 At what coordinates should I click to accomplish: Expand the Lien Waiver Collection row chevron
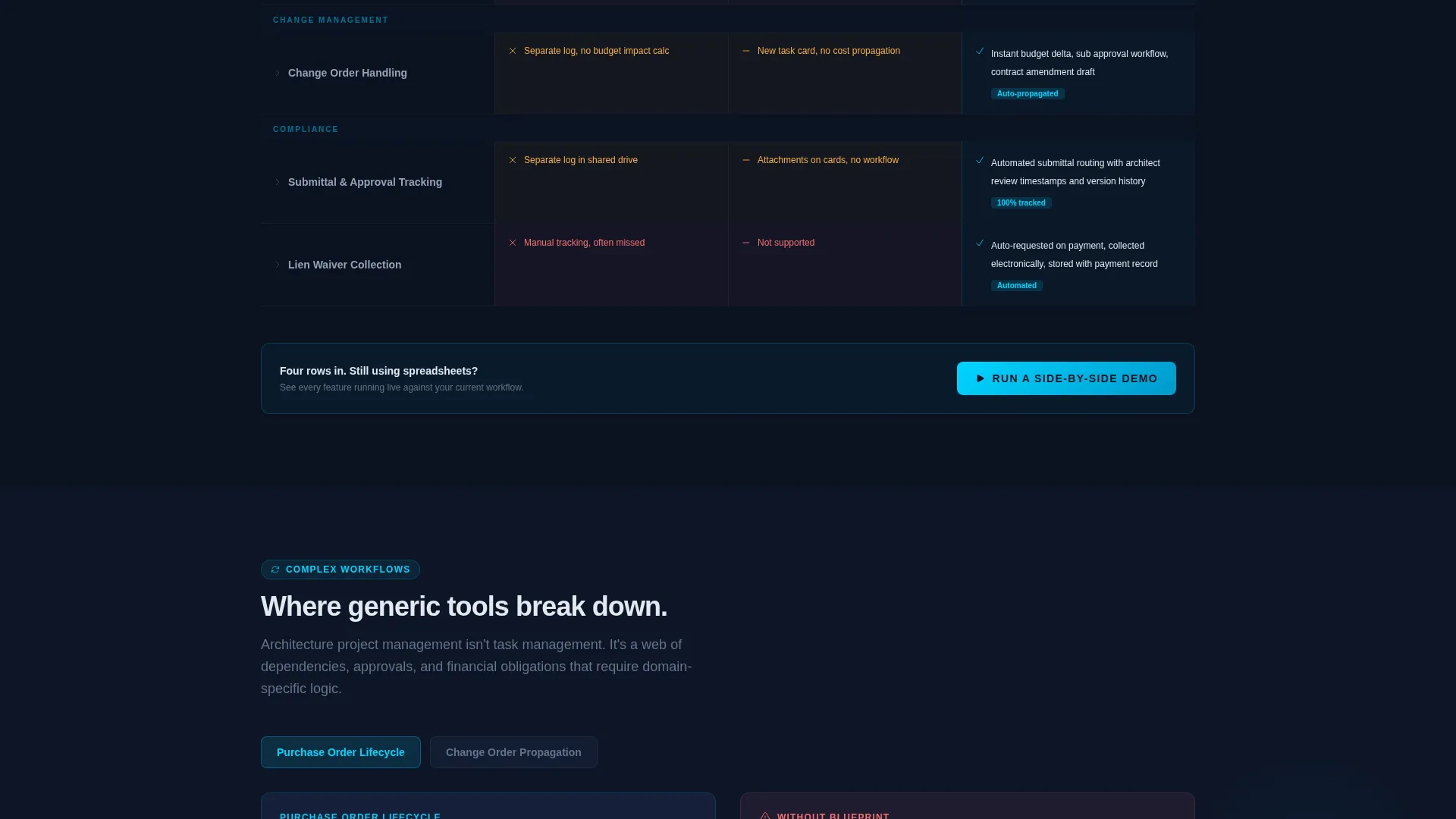278,265
